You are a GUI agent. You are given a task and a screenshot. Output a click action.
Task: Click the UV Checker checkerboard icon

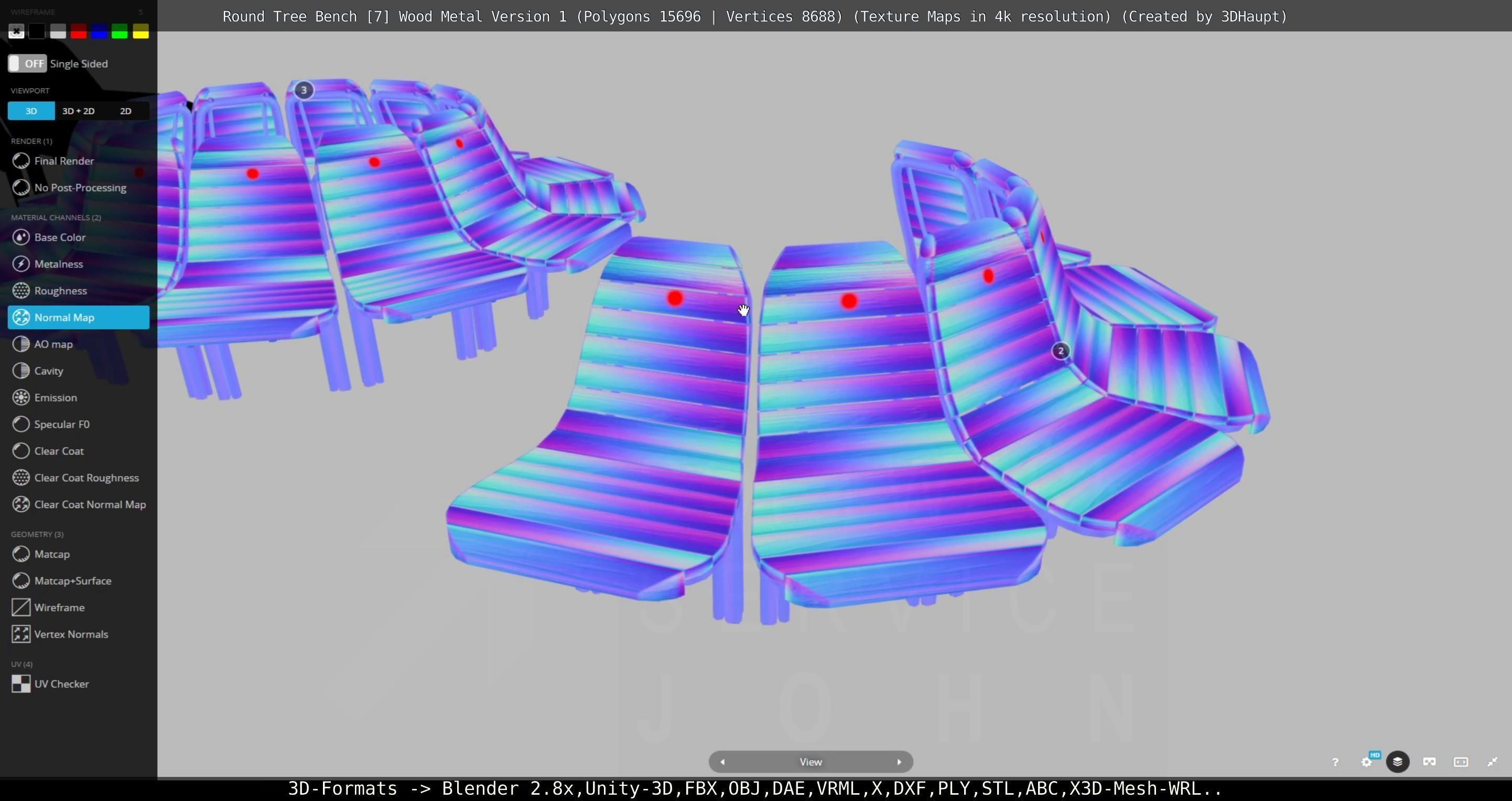21,684
